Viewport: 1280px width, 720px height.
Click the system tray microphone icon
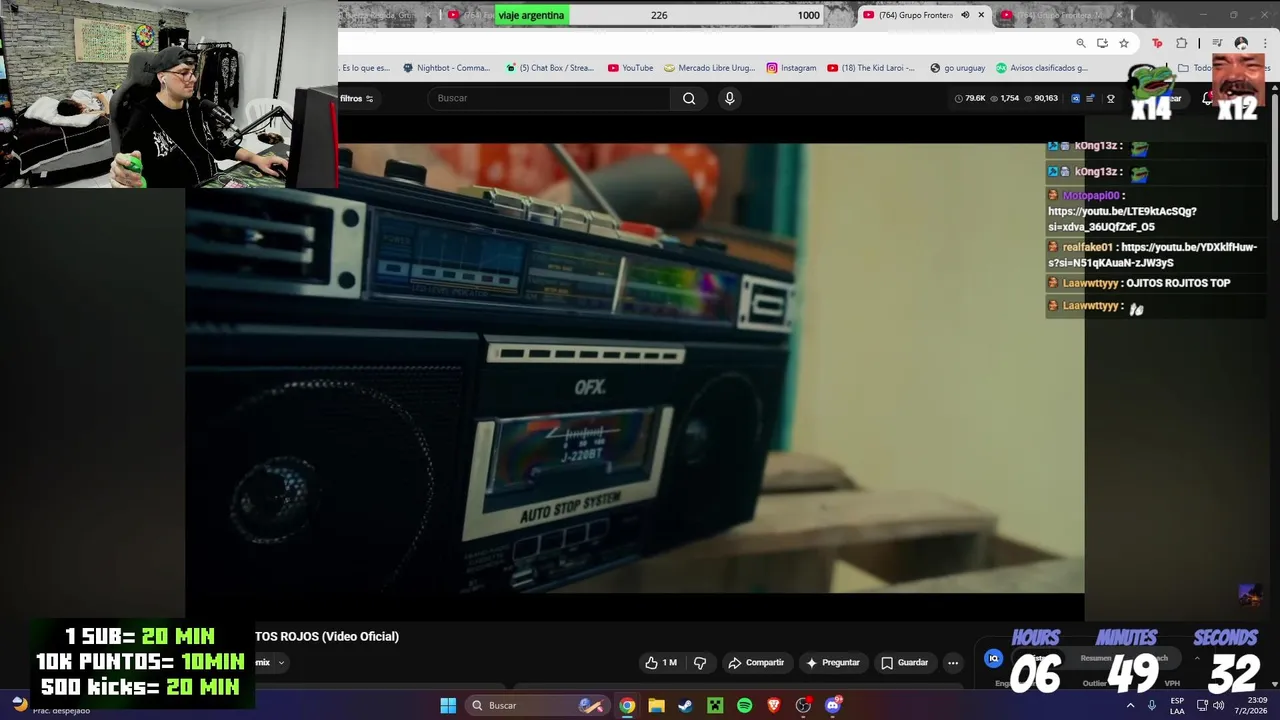1151,705
